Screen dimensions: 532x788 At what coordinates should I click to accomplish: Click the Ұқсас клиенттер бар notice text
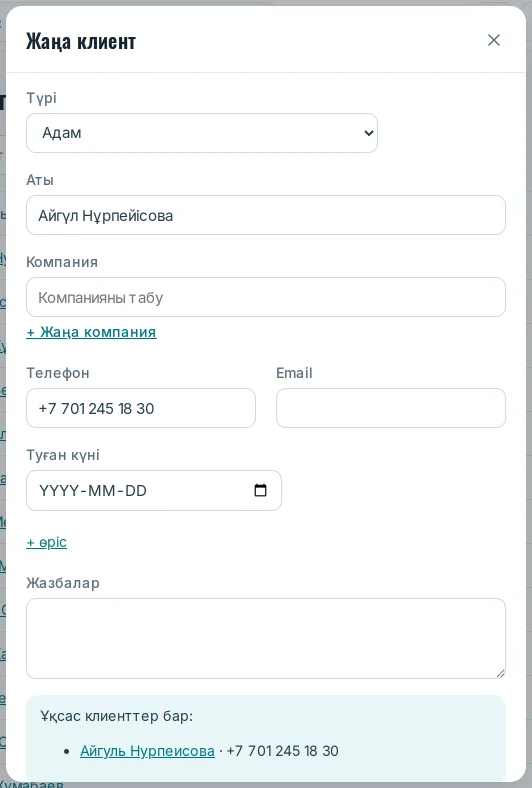[x=117, y=716]
